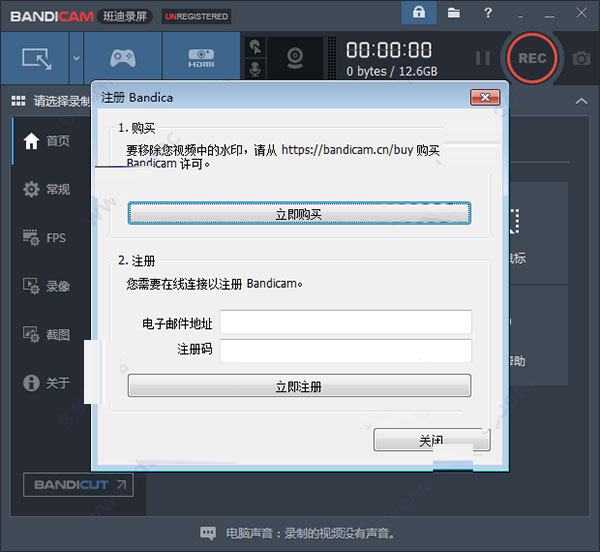This screenshot has width=600, height=552.
Task: Click the 电脑声音 status message text
Action: pyautogui.click(x=310, y=533)
